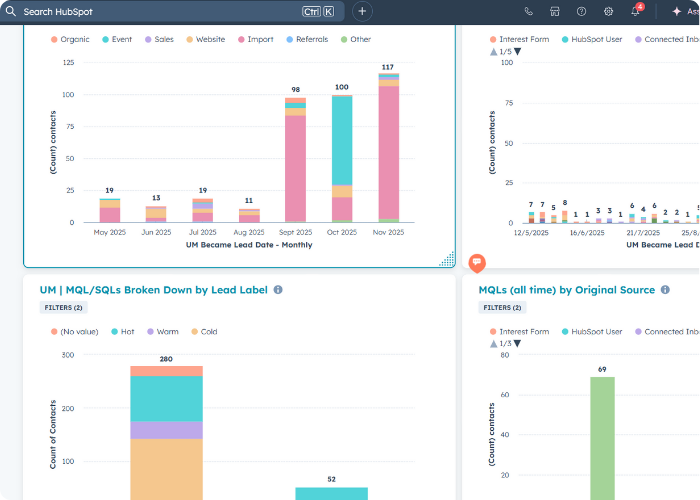This screenshot has width=700, height=500.
Task: Toggle the Organic legend series
Action: [x=70, y=40]
